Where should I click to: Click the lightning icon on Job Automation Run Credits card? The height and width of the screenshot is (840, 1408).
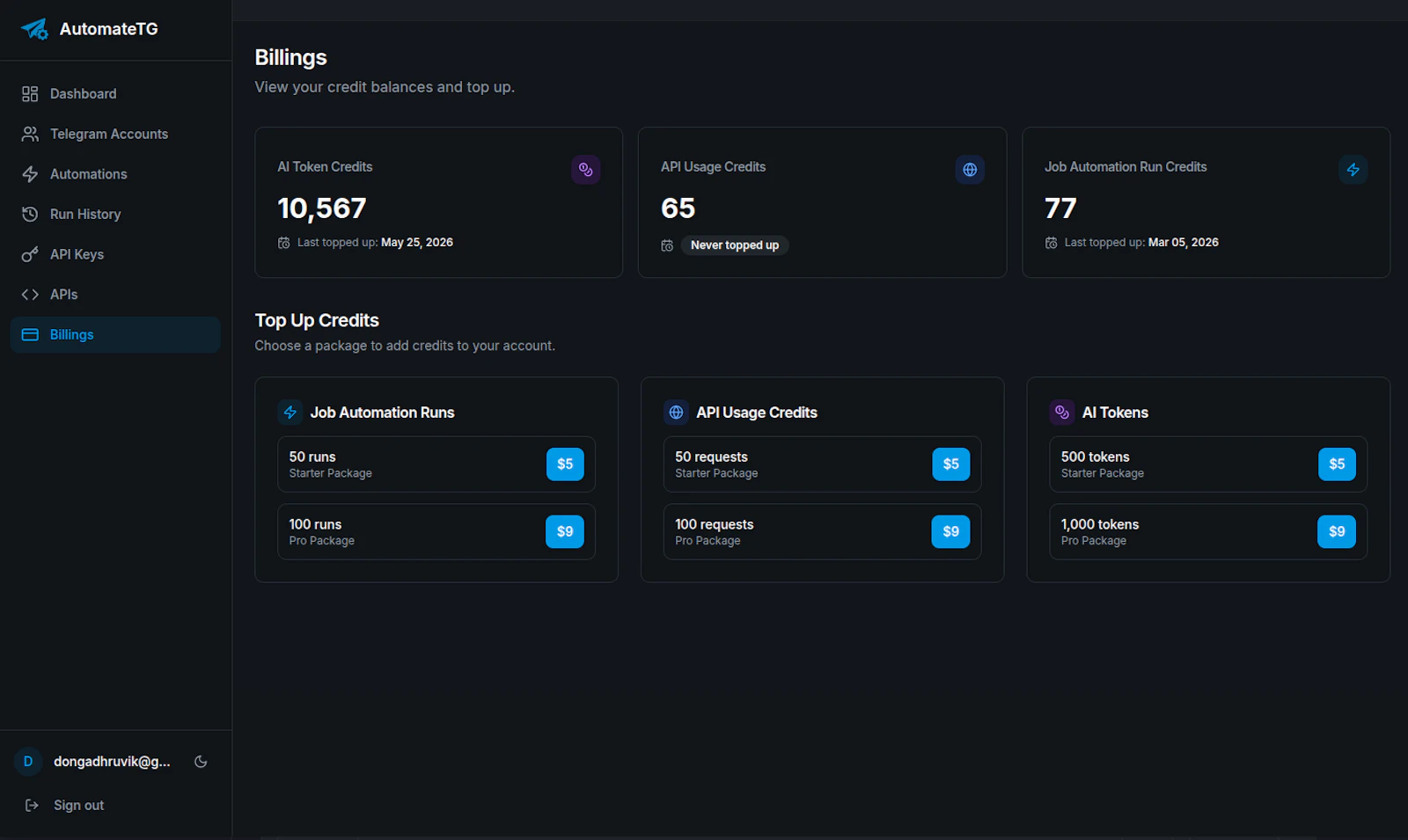(1353, 170)
